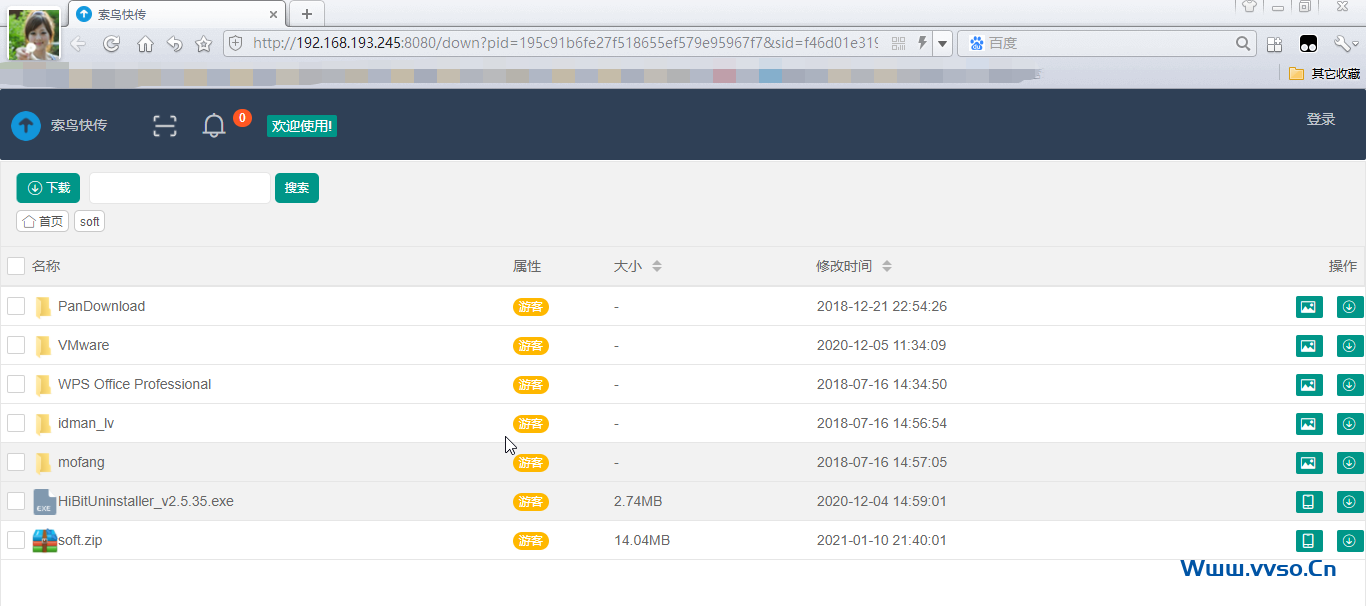The image size is (1366, 606).
Task: Click phone icon for HiBitUninstaller_v2.5.35.exe
Action: (x=1309, y=502)
